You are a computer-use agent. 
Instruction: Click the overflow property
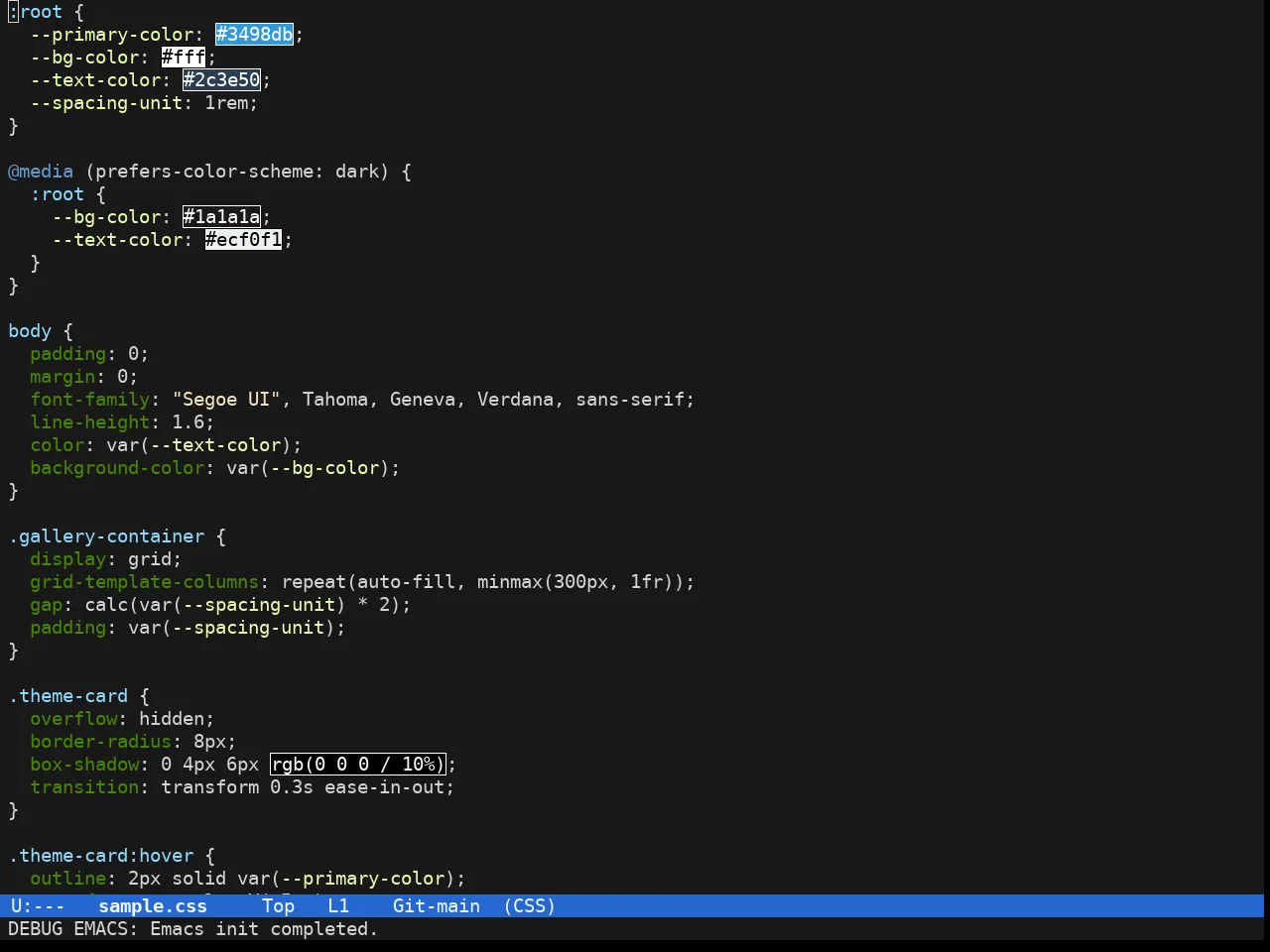(x=73, y=719)
